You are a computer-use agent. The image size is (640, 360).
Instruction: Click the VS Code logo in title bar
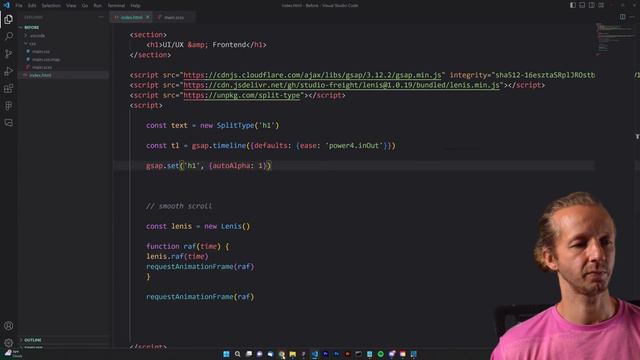[x=7, y=5]
